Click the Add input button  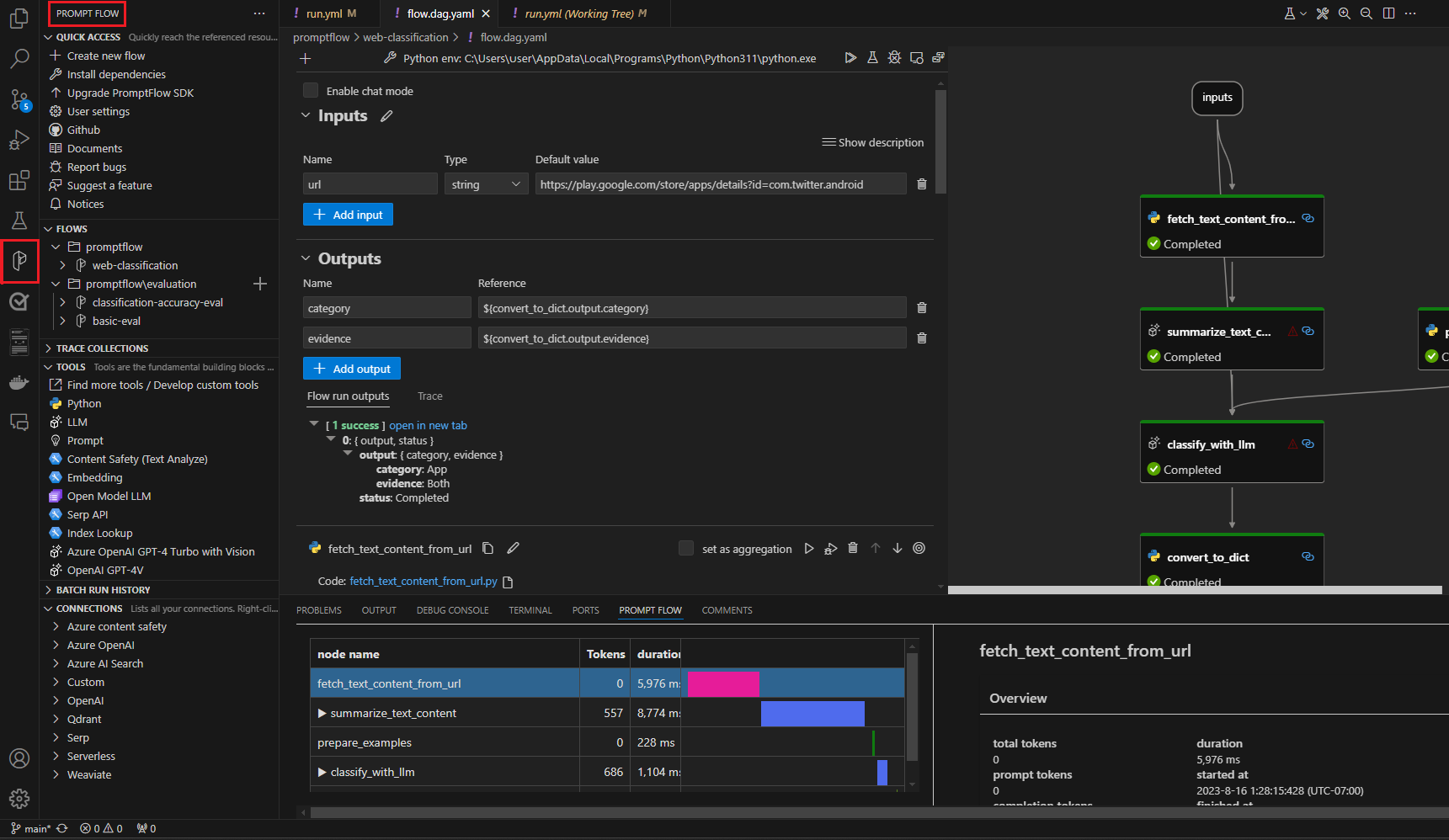[x=348, y=214]
